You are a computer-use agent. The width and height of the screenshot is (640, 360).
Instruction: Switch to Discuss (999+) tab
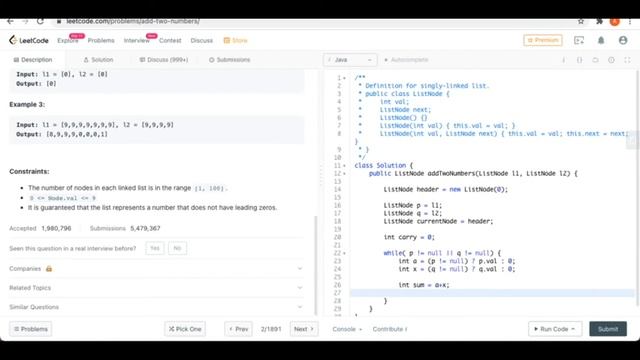164,60
